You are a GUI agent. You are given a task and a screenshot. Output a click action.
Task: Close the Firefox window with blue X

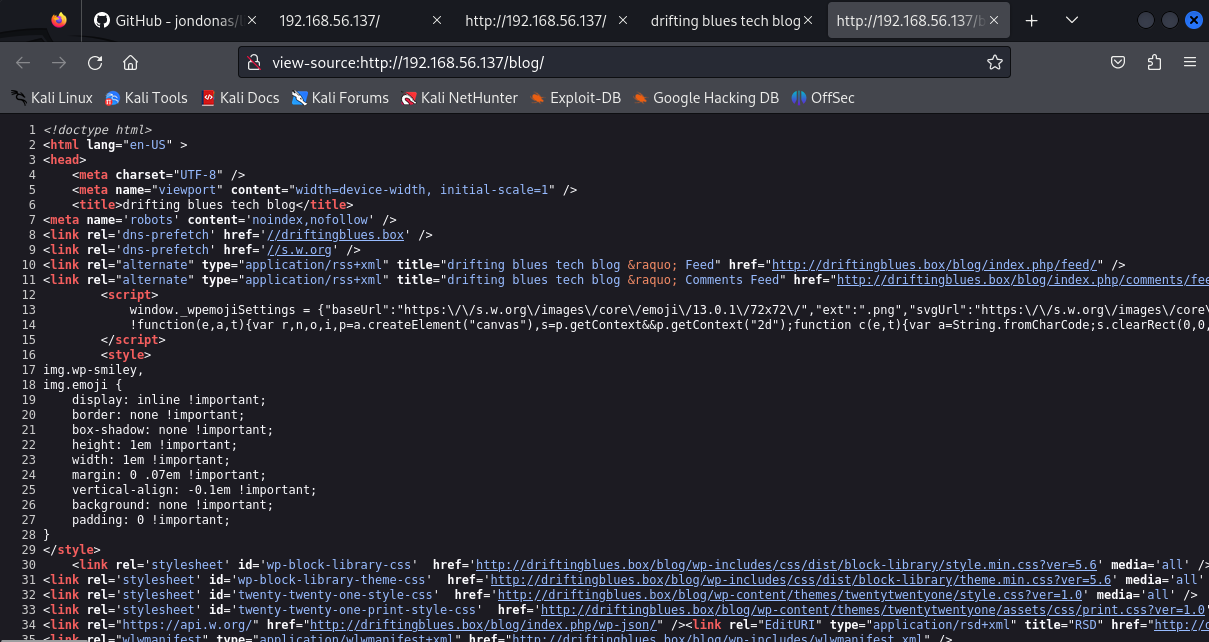pos(1193,20)
